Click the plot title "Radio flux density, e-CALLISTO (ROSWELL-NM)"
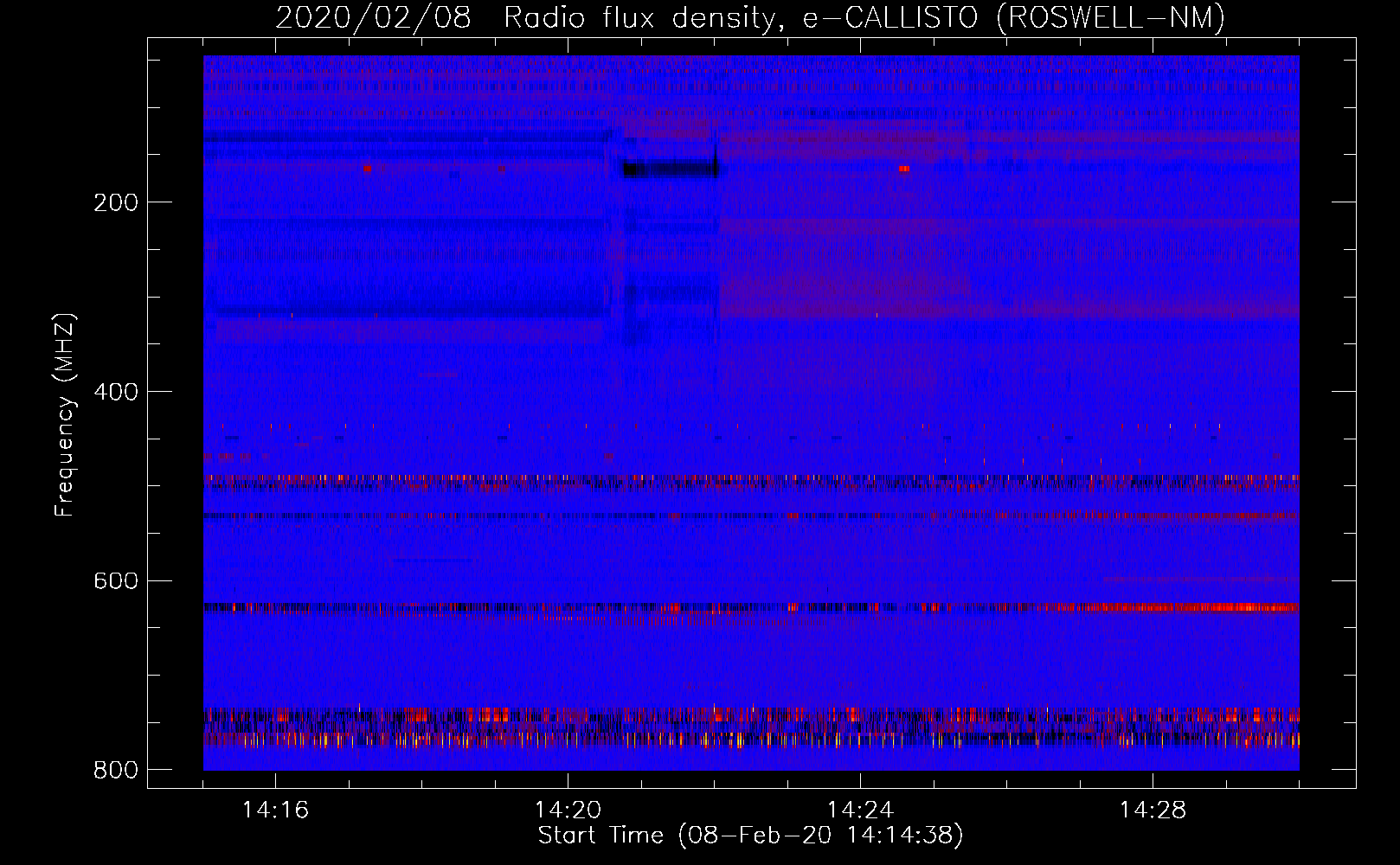The image size is (1400, 865). [x=864, y=18]
